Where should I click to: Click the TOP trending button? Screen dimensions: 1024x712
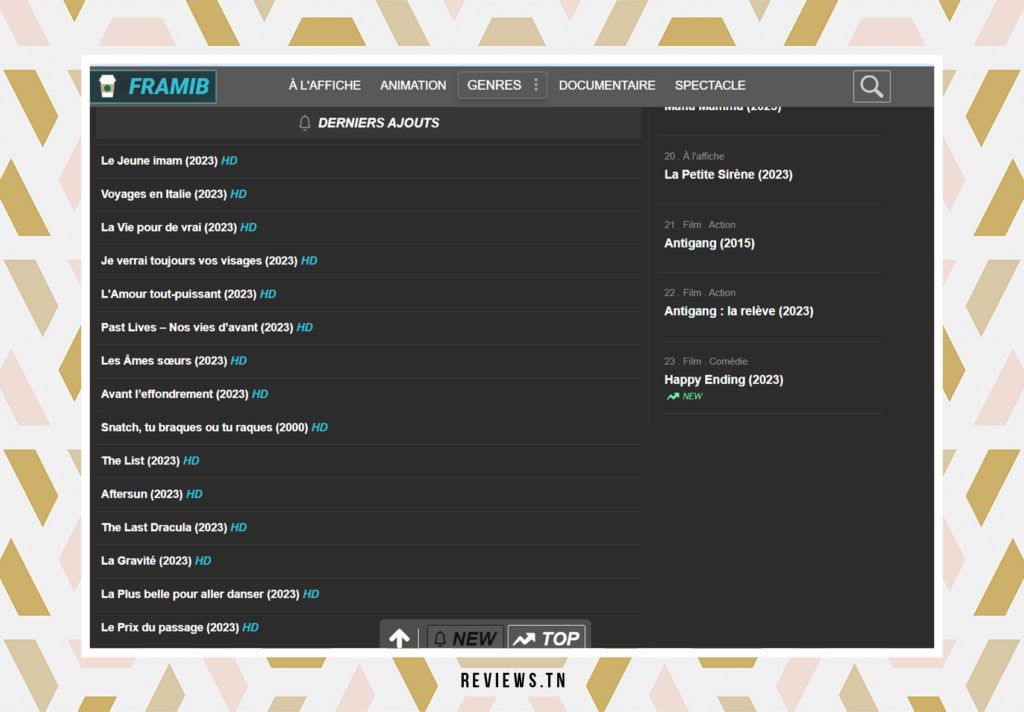[x=546, y=638]
